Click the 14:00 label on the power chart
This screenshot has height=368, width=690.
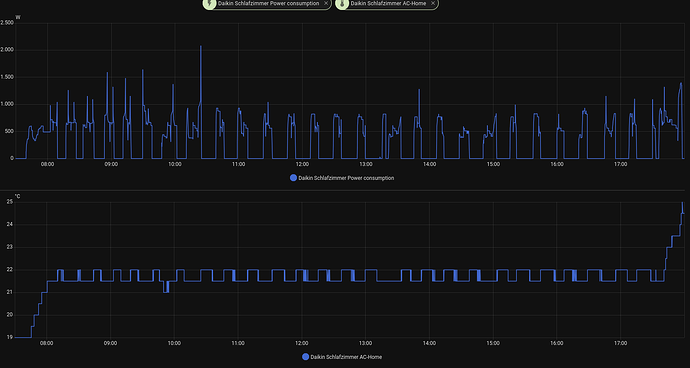click(429, 164)
